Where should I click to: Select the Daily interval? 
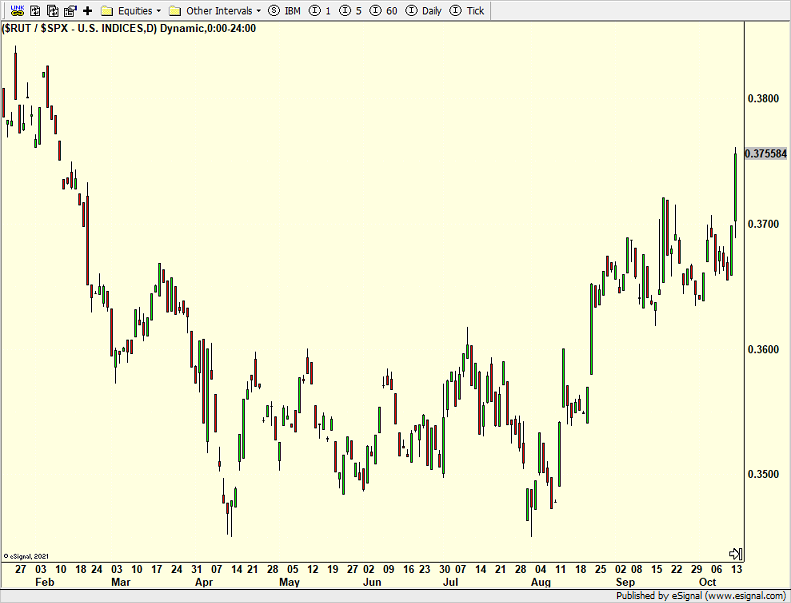[425, 10]
